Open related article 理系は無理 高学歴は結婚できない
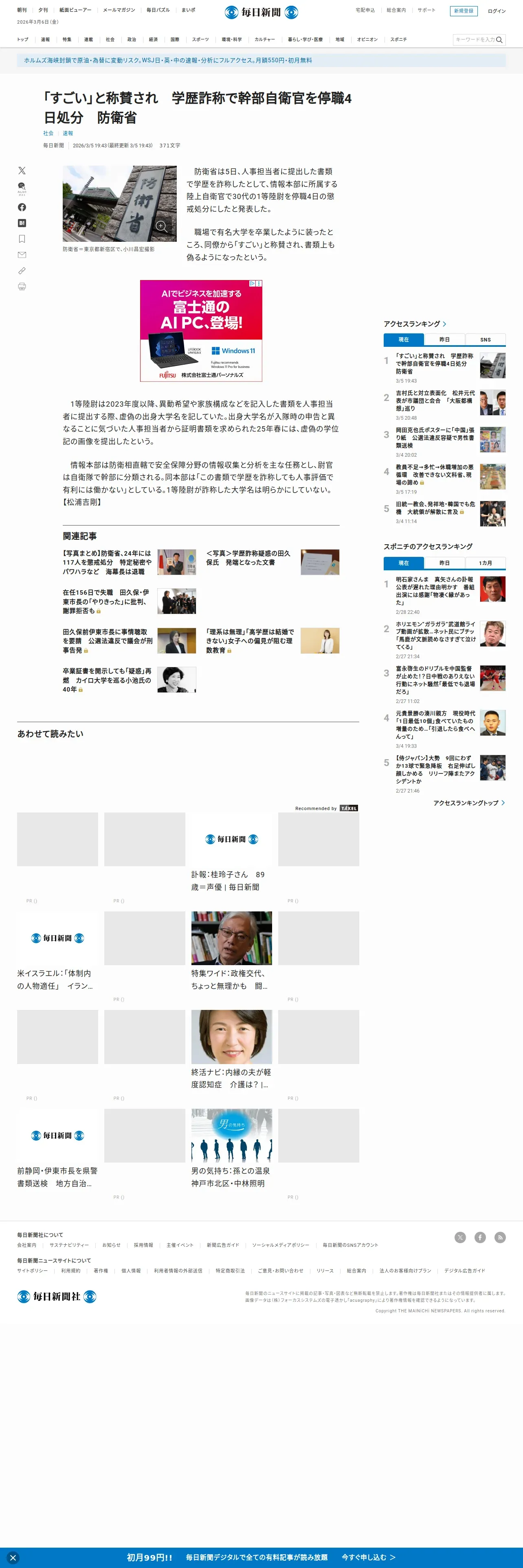 click(250, 641)
